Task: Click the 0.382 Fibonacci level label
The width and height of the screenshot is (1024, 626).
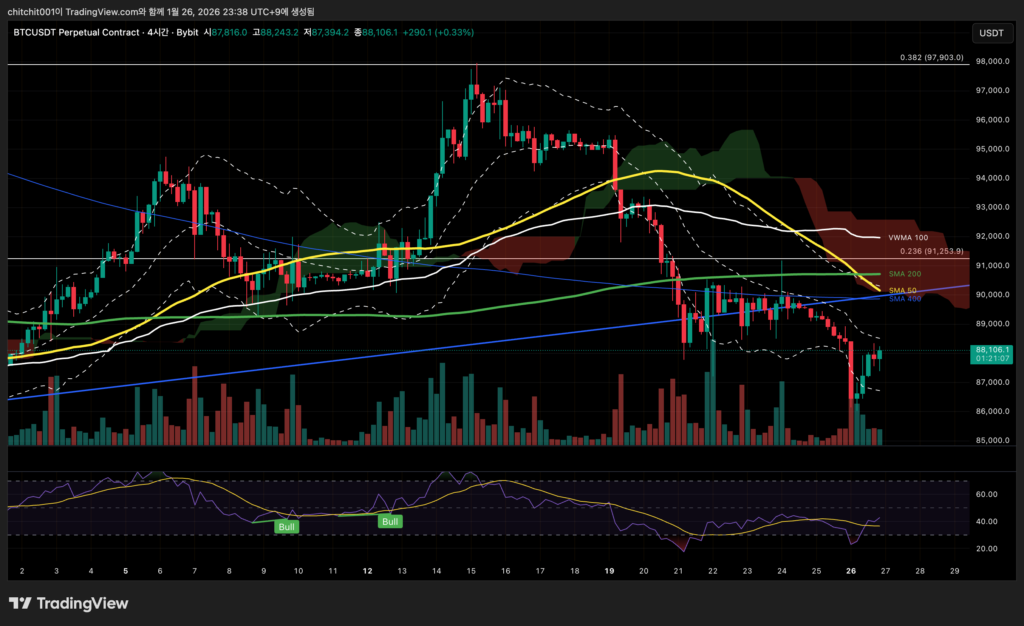Action: [930, 57]
